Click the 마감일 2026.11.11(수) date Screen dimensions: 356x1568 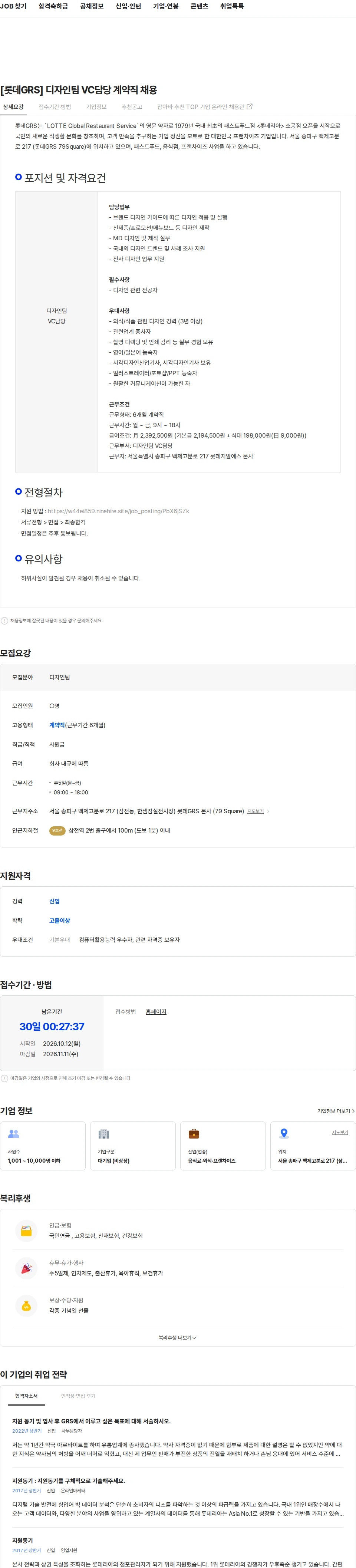tap(60, 1054)
